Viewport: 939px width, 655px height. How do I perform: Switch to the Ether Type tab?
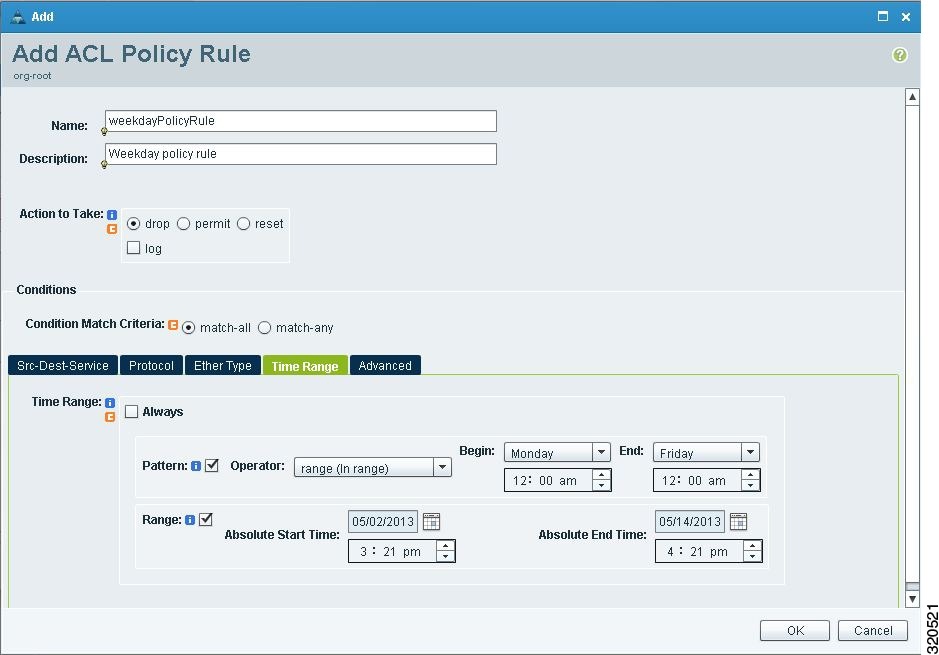click(x=223, y=365)
